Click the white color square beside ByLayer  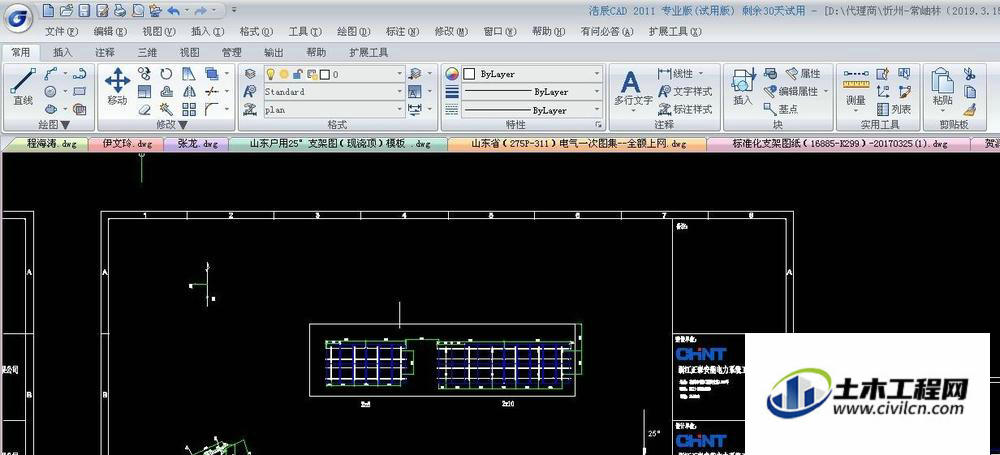(470, 74)
